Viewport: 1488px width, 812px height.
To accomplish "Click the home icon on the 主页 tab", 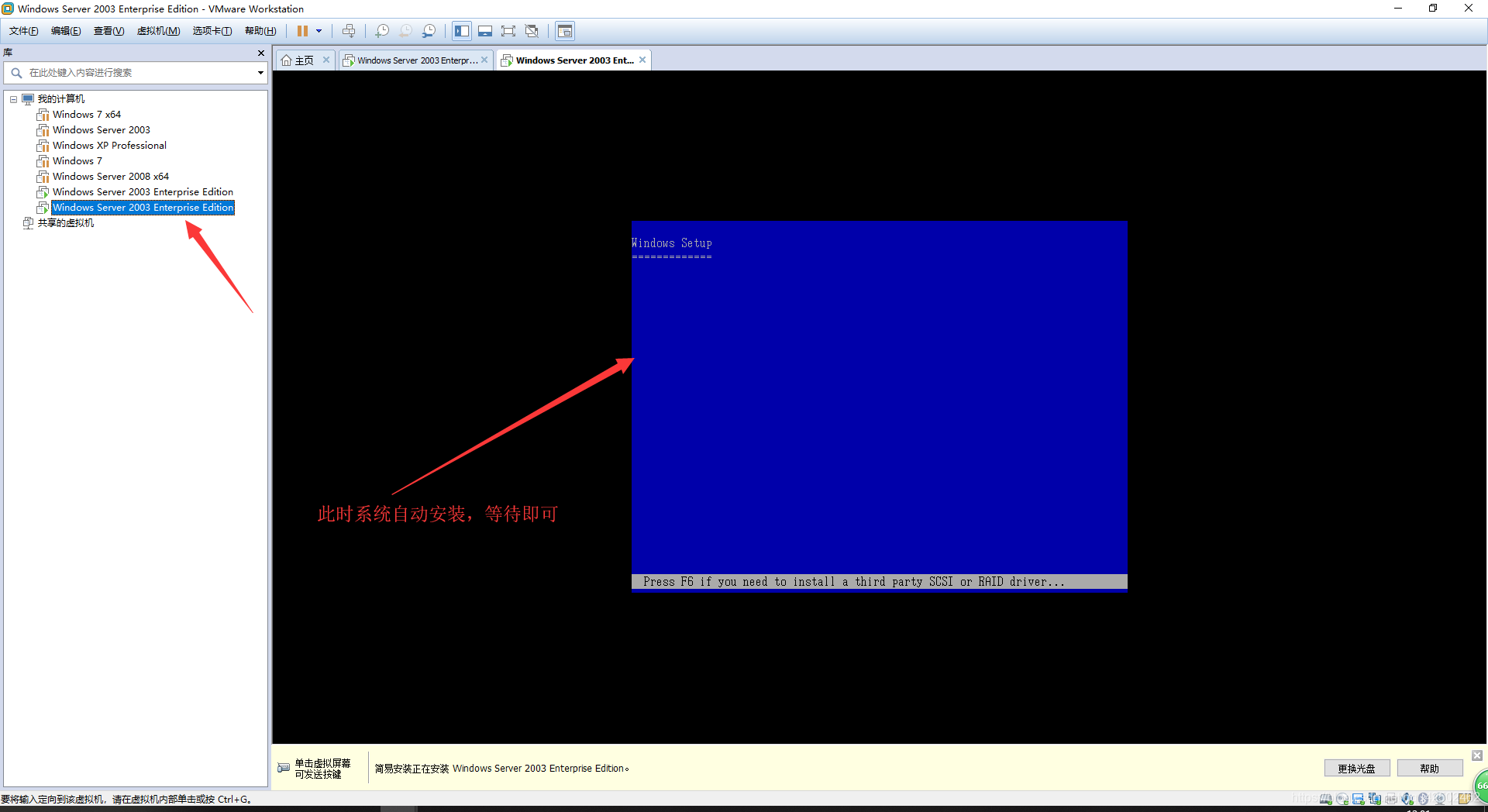I will pos(286,60).
